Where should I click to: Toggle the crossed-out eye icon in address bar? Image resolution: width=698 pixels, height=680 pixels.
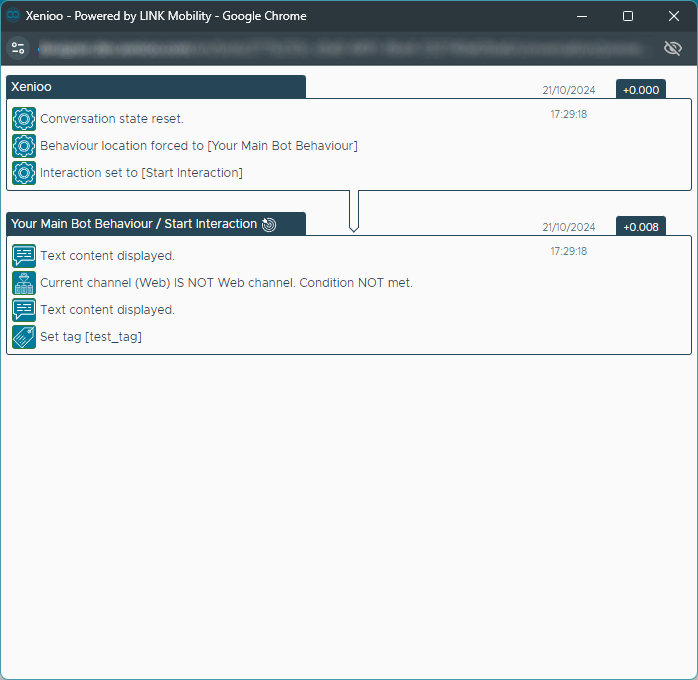coord(673,48)
